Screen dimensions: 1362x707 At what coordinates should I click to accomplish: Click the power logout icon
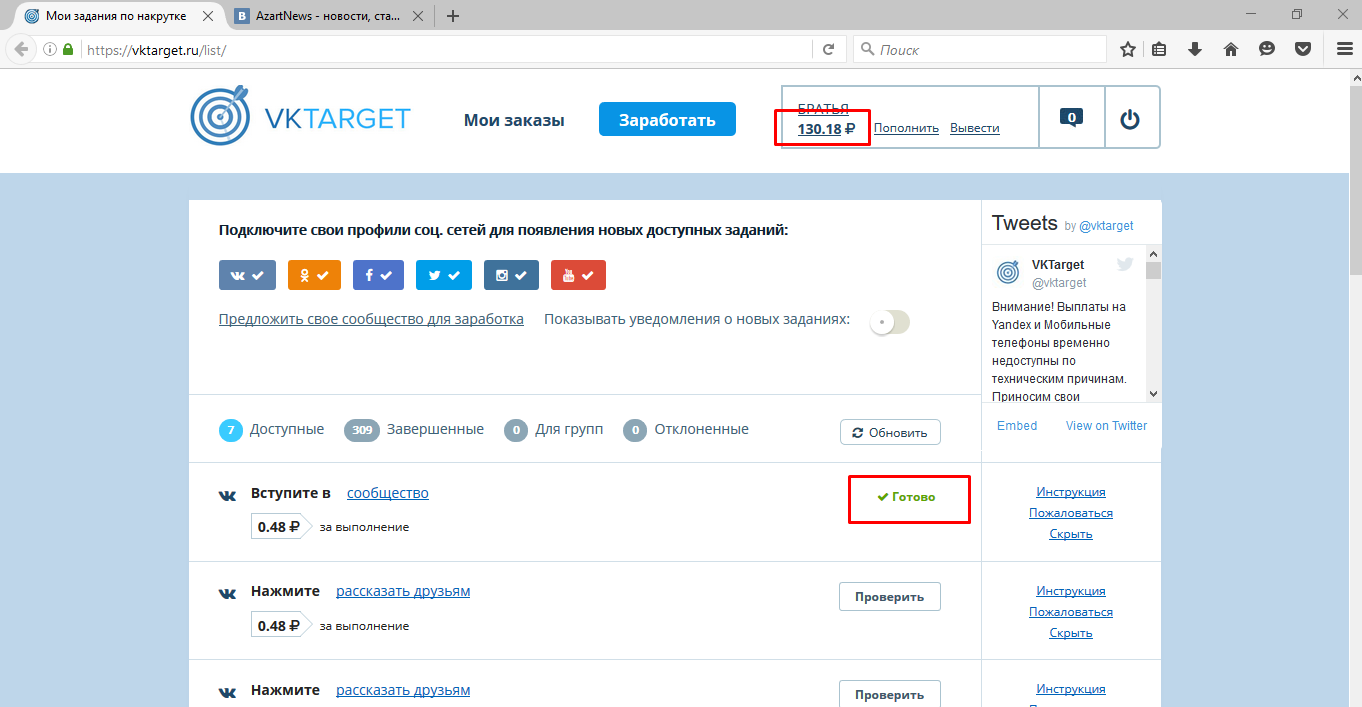click(x=1130, y=119)
